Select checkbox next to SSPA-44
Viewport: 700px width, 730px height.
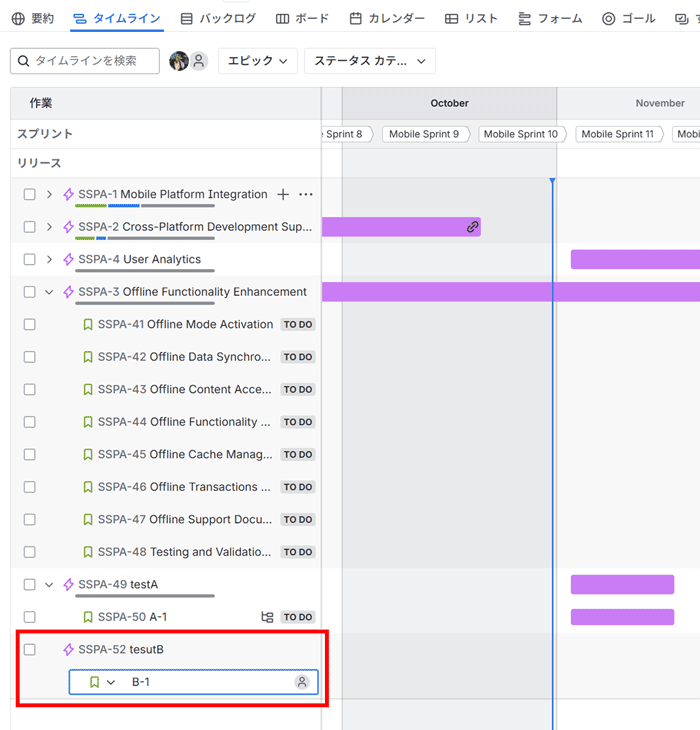(x=30, y=422)
